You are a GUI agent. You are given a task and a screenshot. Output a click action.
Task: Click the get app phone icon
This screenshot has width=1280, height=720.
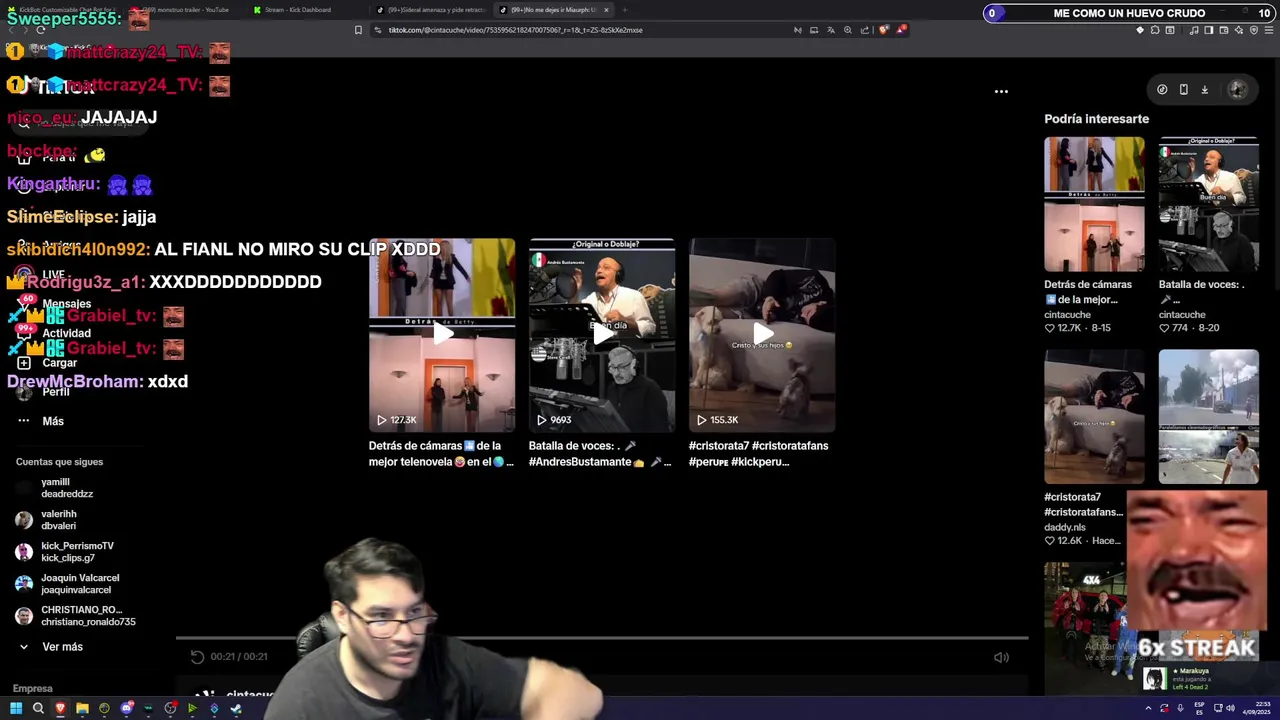(1183, 89)
